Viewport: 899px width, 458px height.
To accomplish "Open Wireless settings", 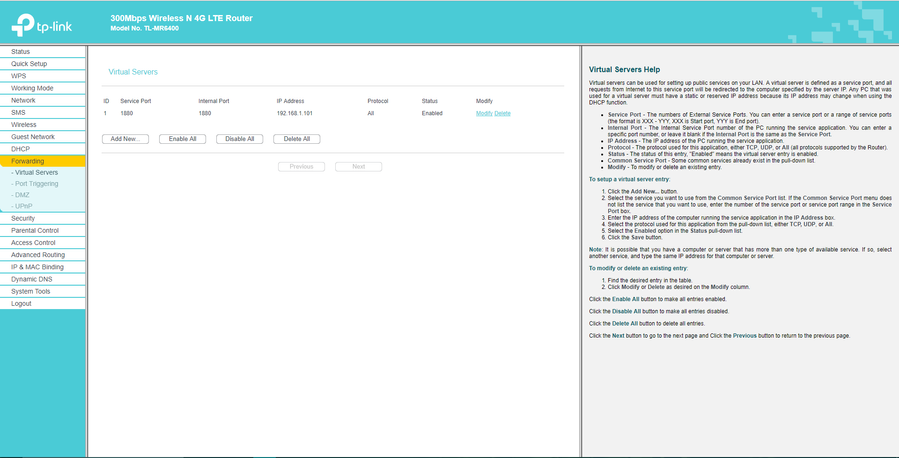I will [42, 124].
